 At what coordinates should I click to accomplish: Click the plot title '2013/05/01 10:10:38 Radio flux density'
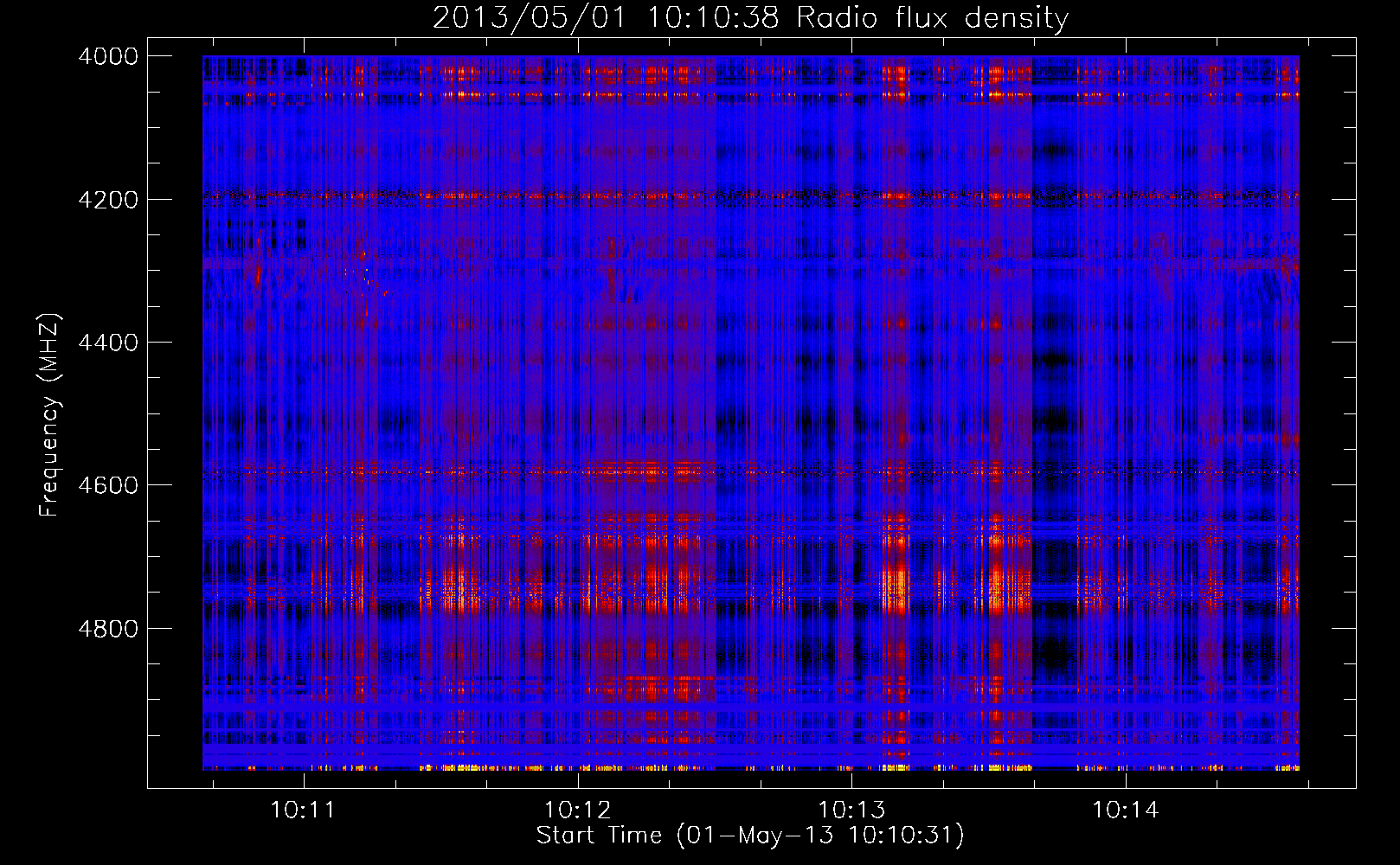coord(750,17)
